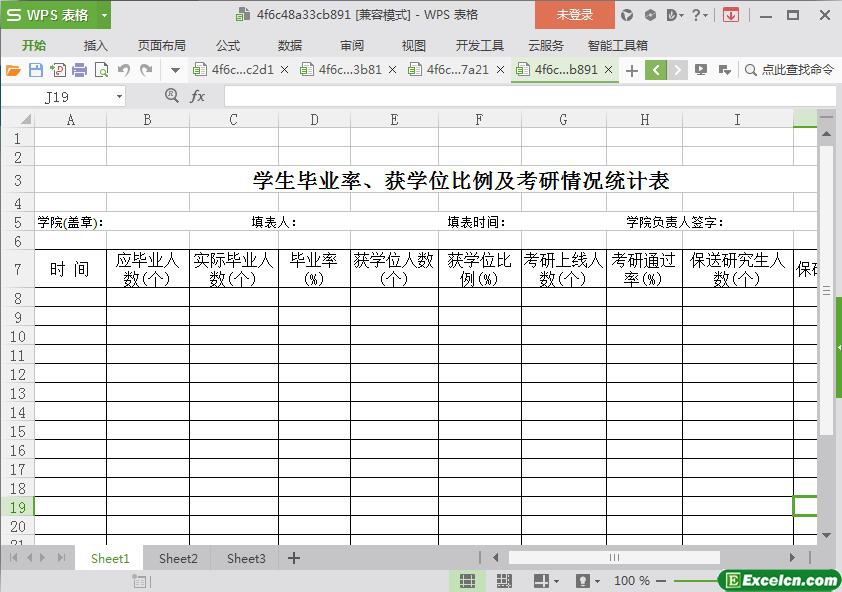Open the Print Preview icon
This screenshot has height=592, width=842.
101,70
